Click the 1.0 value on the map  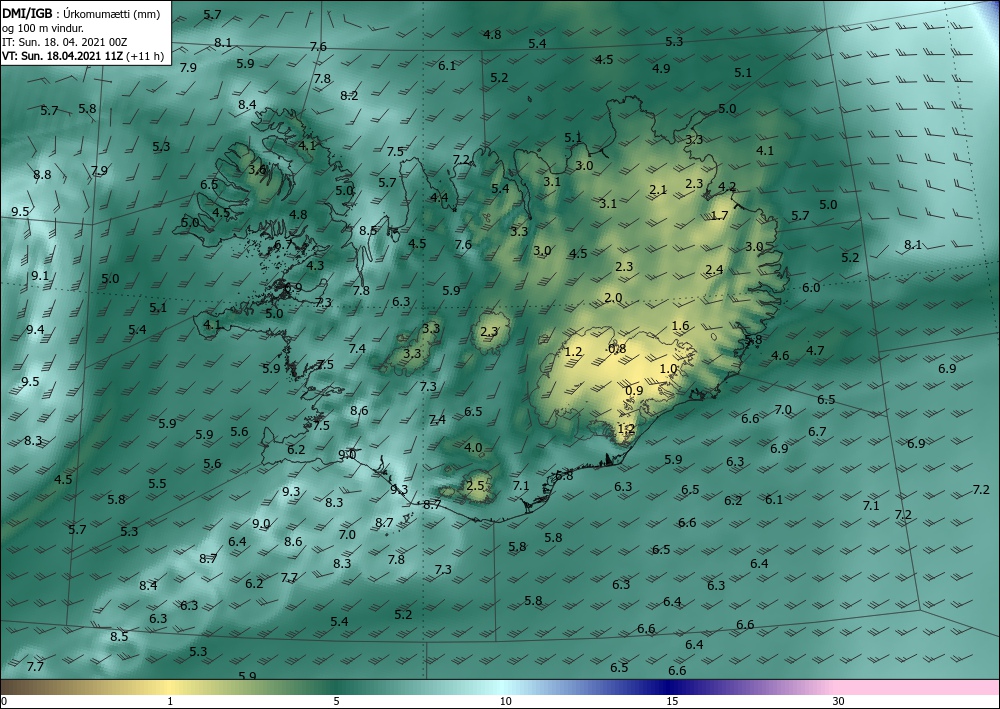click(x=668, y=369)
